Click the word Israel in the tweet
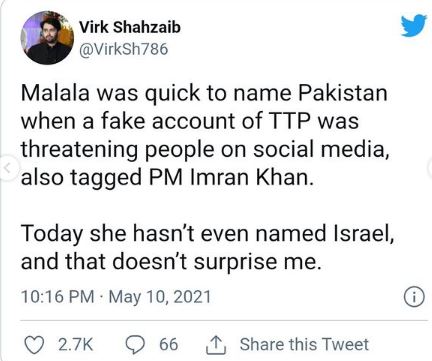 pos(364,233)
